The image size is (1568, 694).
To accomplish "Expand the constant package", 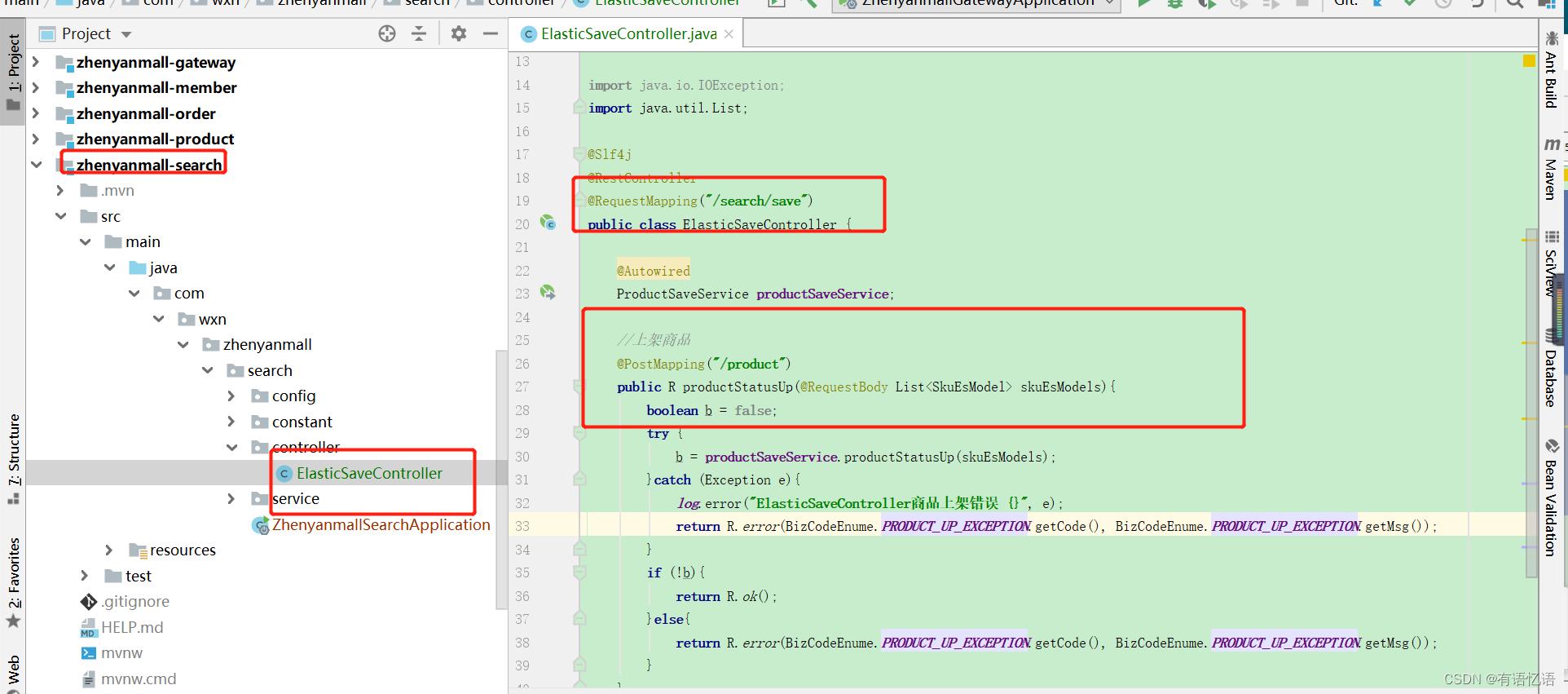I will tap(231, 422).
